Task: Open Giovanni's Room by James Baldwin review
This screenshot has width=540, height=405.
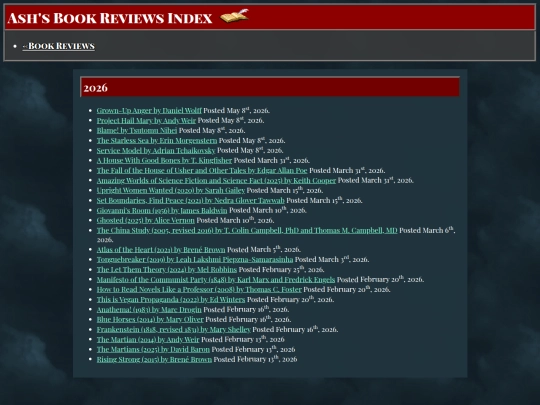Action: 162,210
